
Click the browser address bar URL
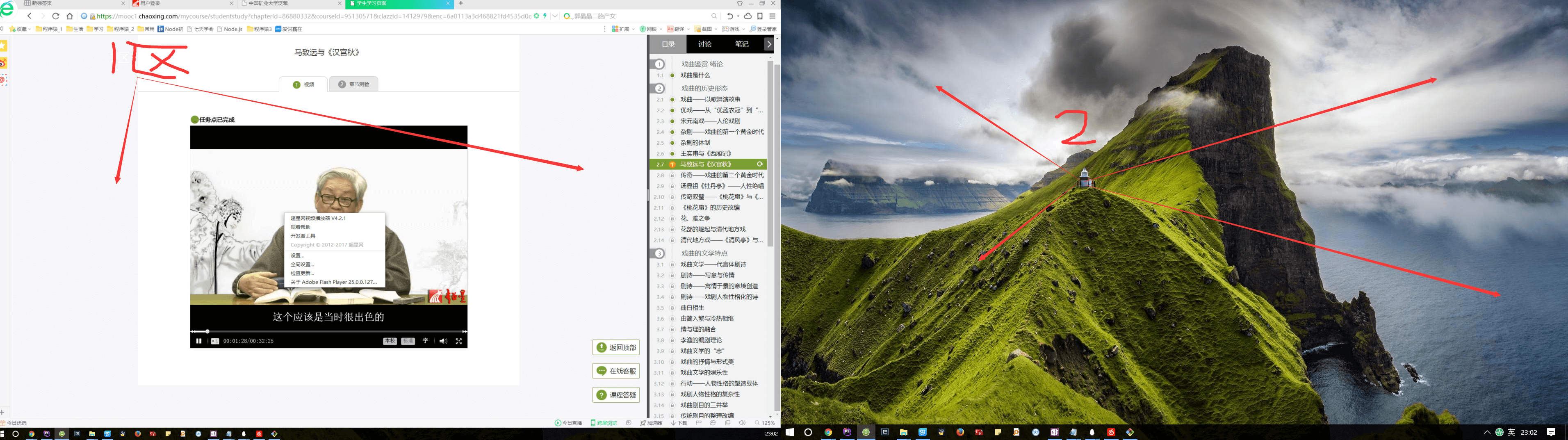coord(314,16)
